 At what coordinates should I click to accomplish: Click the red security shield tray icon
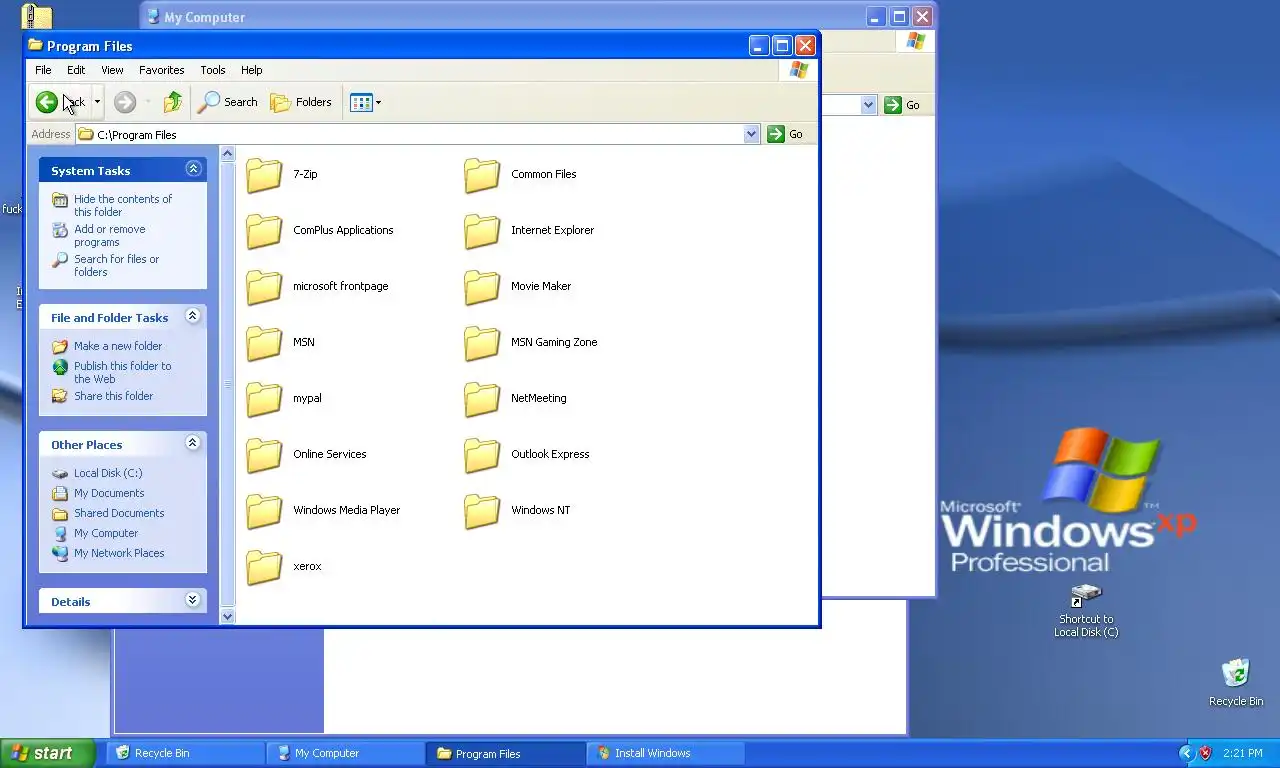pos(1206,753)
